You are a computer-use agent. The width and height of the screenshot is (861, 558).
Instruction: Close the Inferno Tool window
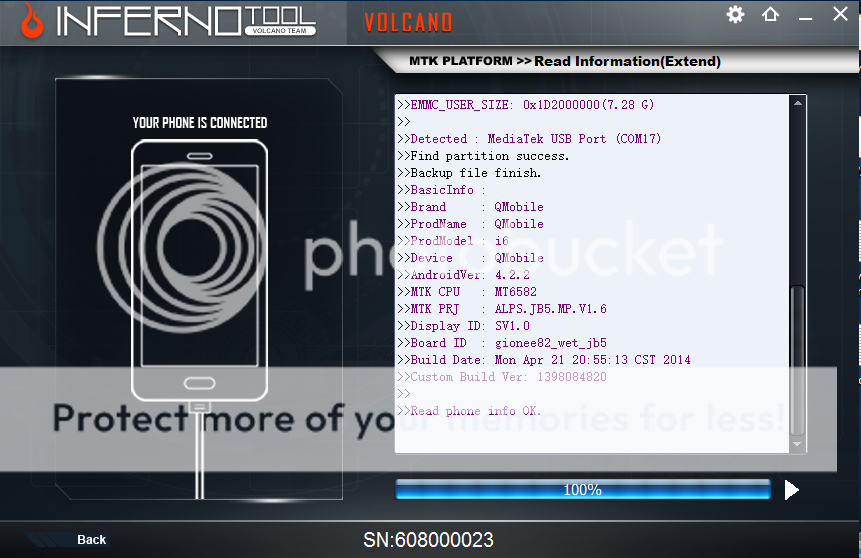pyautogui.click(x=840, y=14)
